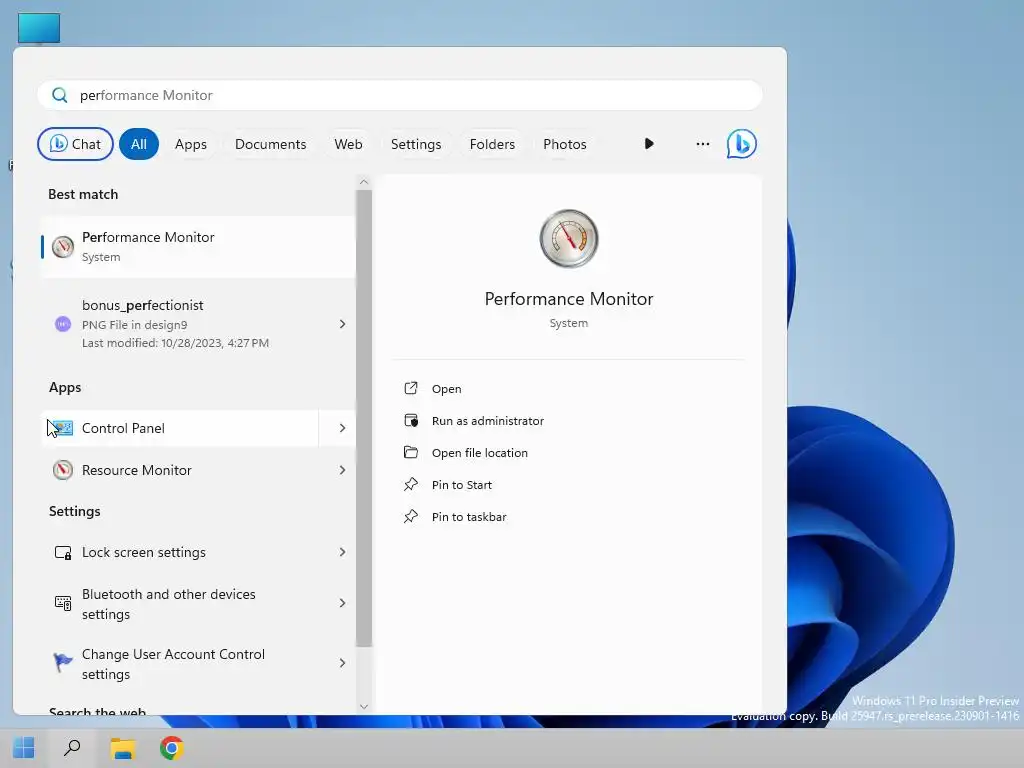This screenshot has height=768, width=1024.
Task: Click the Pin to Start pin icon
Action: pyautogui.click(x=411, y=485)
